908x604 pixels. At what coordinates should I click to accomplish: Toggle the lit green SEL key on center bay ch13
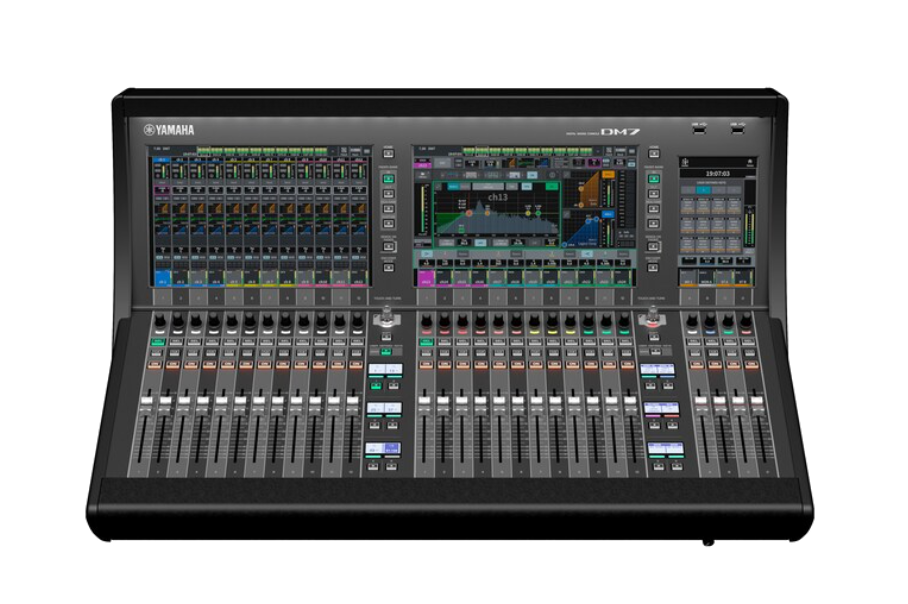[x=427, y=342]
